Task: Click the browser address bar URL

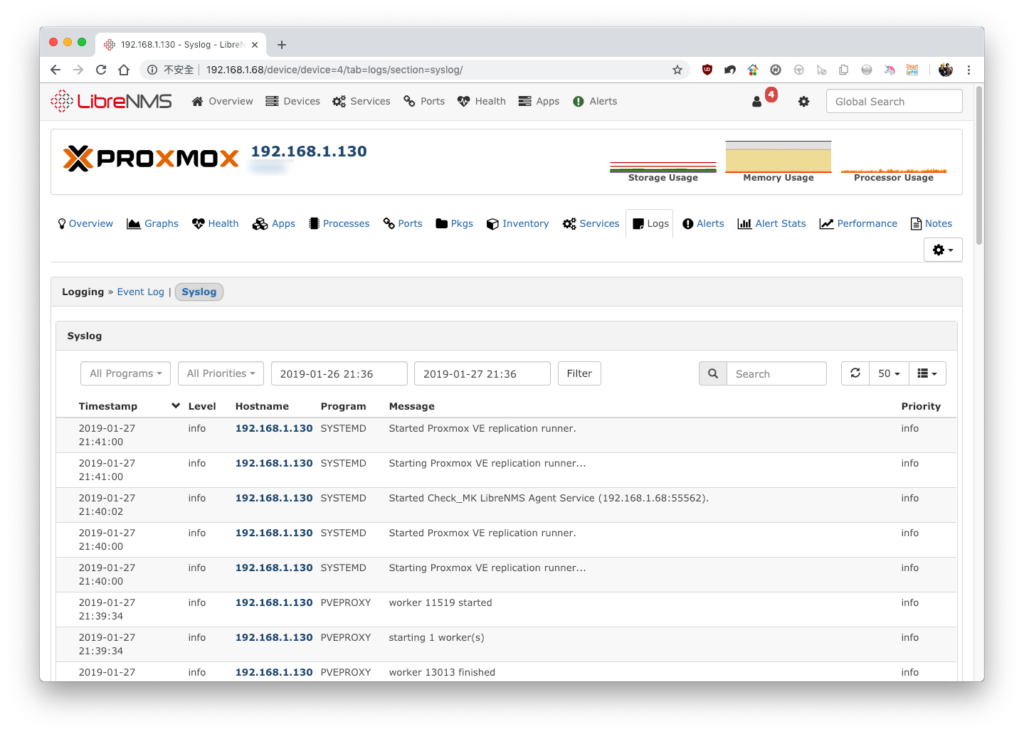Action: 334,70
